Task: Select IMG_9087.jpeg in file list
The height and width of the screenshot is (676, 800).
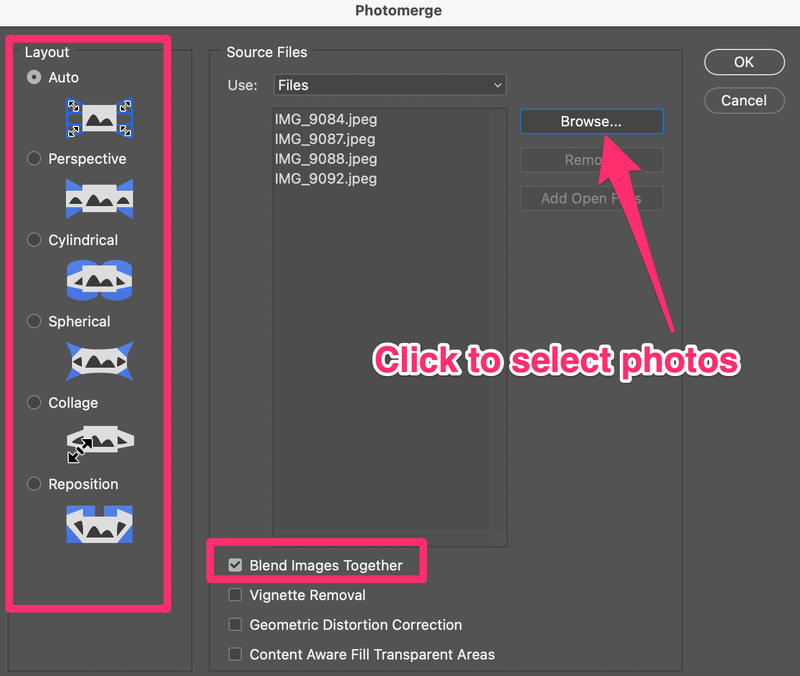Action: pos(326,139)
